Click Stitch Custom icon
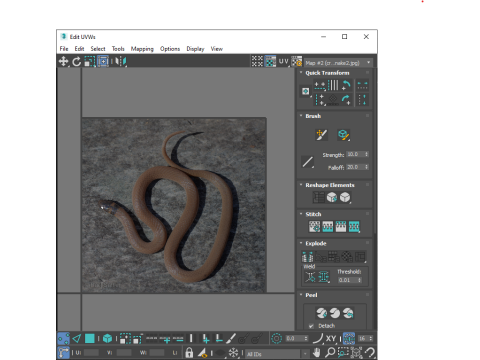480x360 pixels. click(354, 227)
